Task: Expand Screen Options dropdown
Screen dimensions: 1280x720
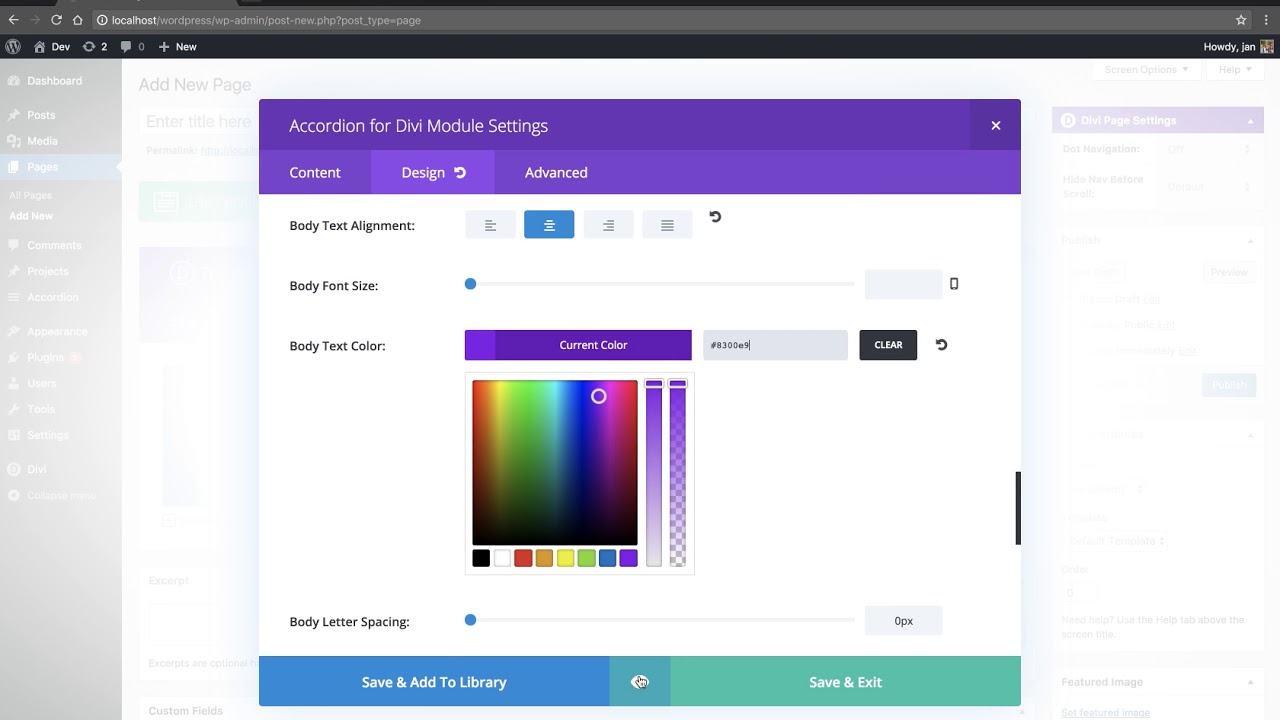Action: (1146, 70)
